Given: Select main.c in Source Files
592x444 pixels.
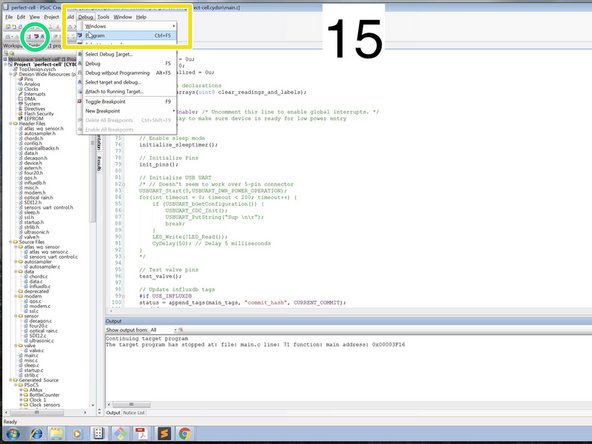Looking at the screenshot, I should point(31,355).
